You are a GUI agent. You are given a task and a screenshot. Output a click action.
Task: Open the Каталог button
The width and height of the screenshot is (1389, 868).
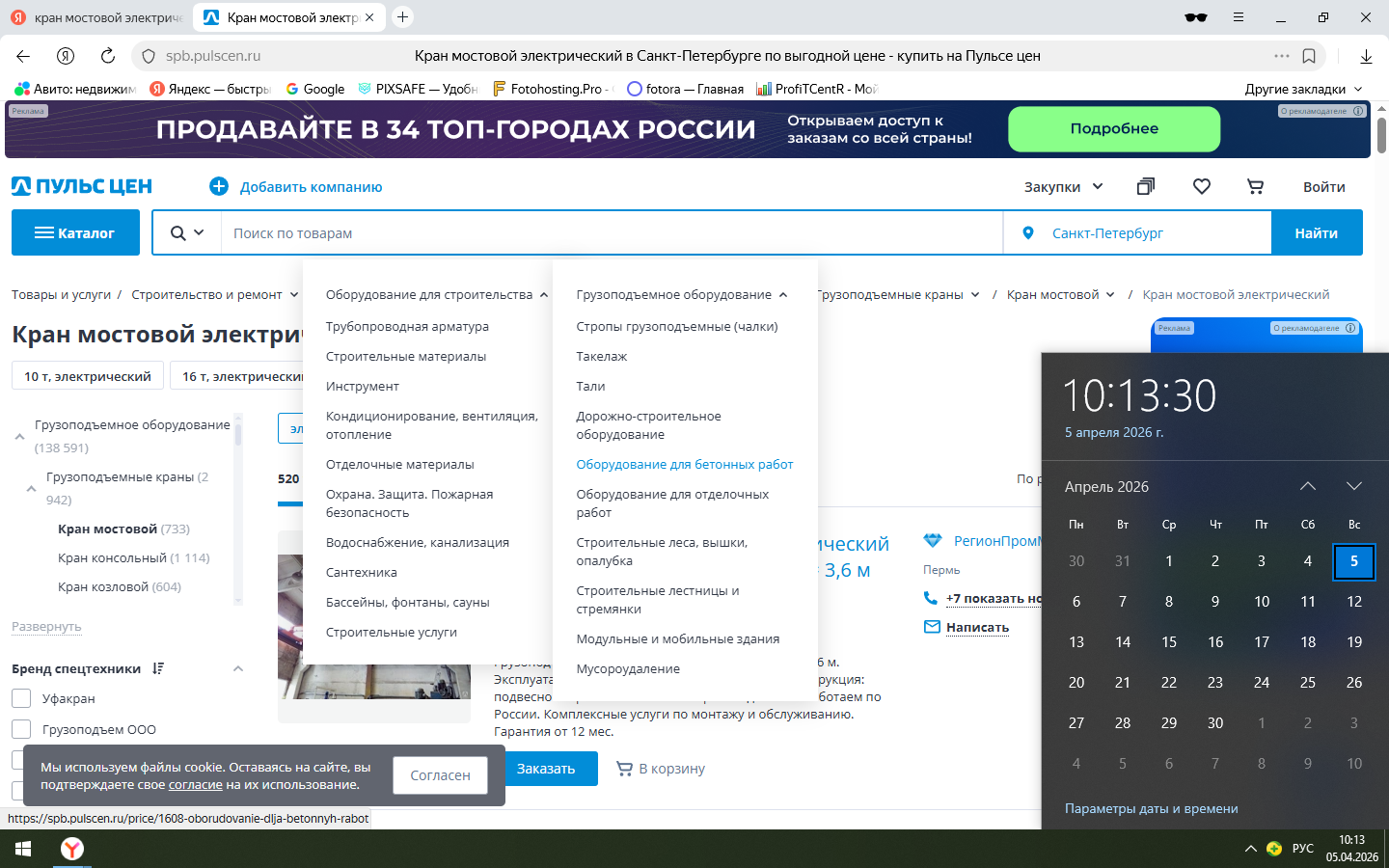[x=75, y=232]
